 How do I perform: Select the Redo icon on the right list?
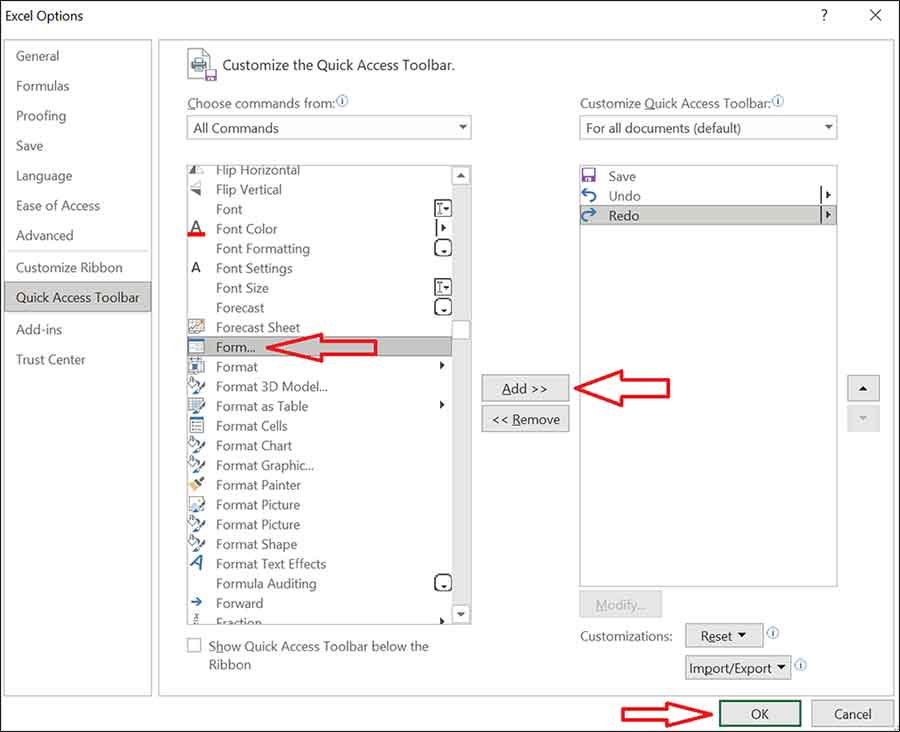coord(589,215)
